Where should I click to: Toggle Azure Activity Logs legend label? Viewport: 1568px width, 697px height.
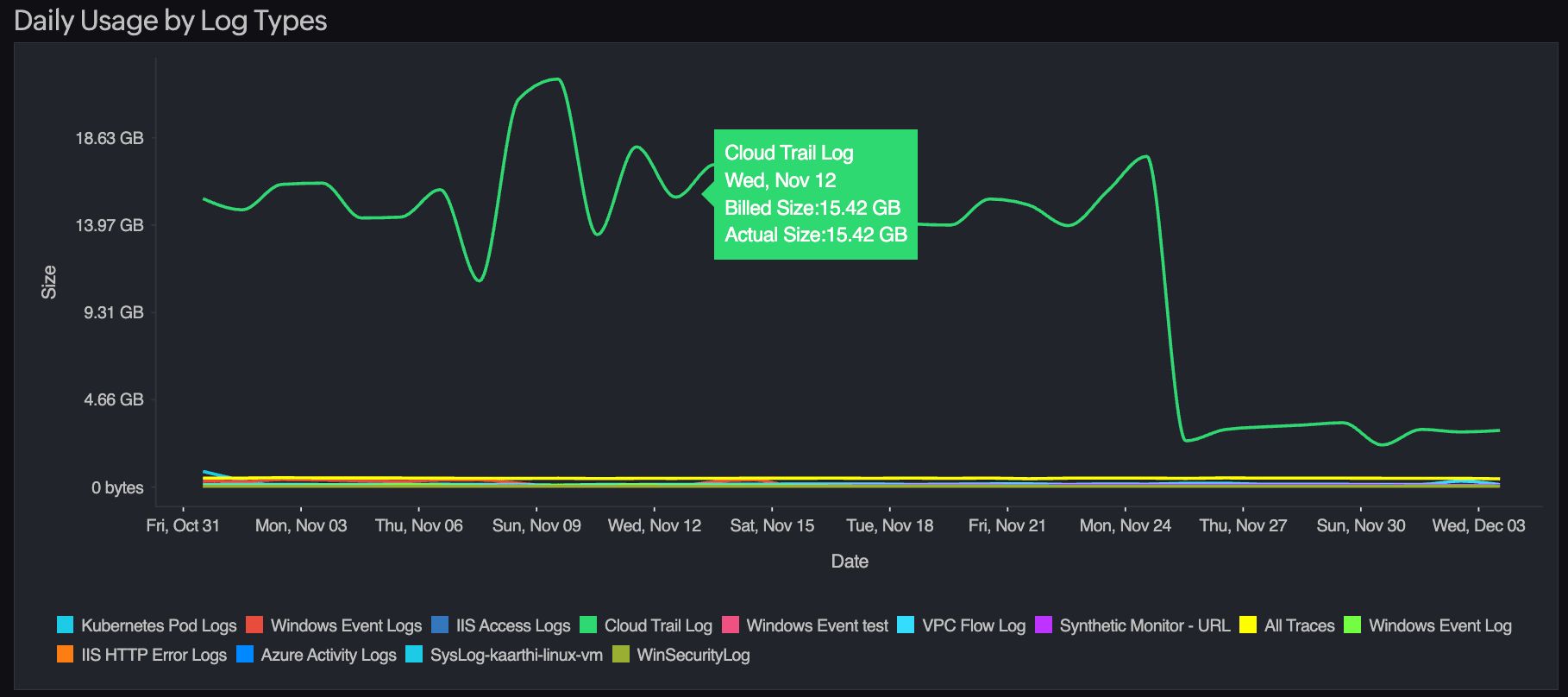328,655
